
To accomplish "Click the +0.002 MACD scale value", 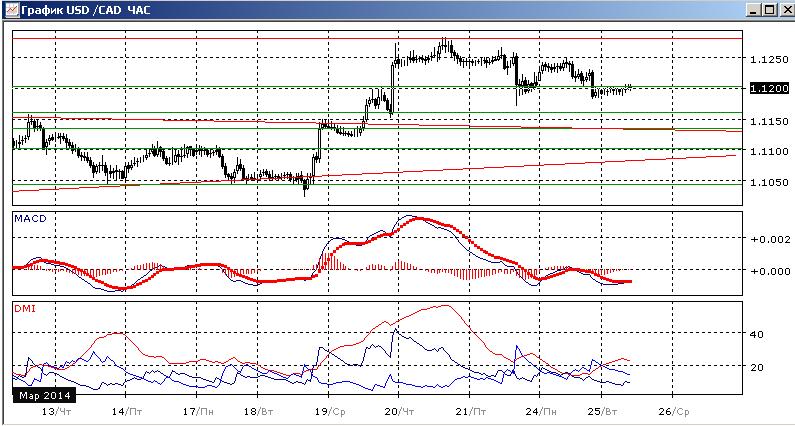I will (771, 240).
